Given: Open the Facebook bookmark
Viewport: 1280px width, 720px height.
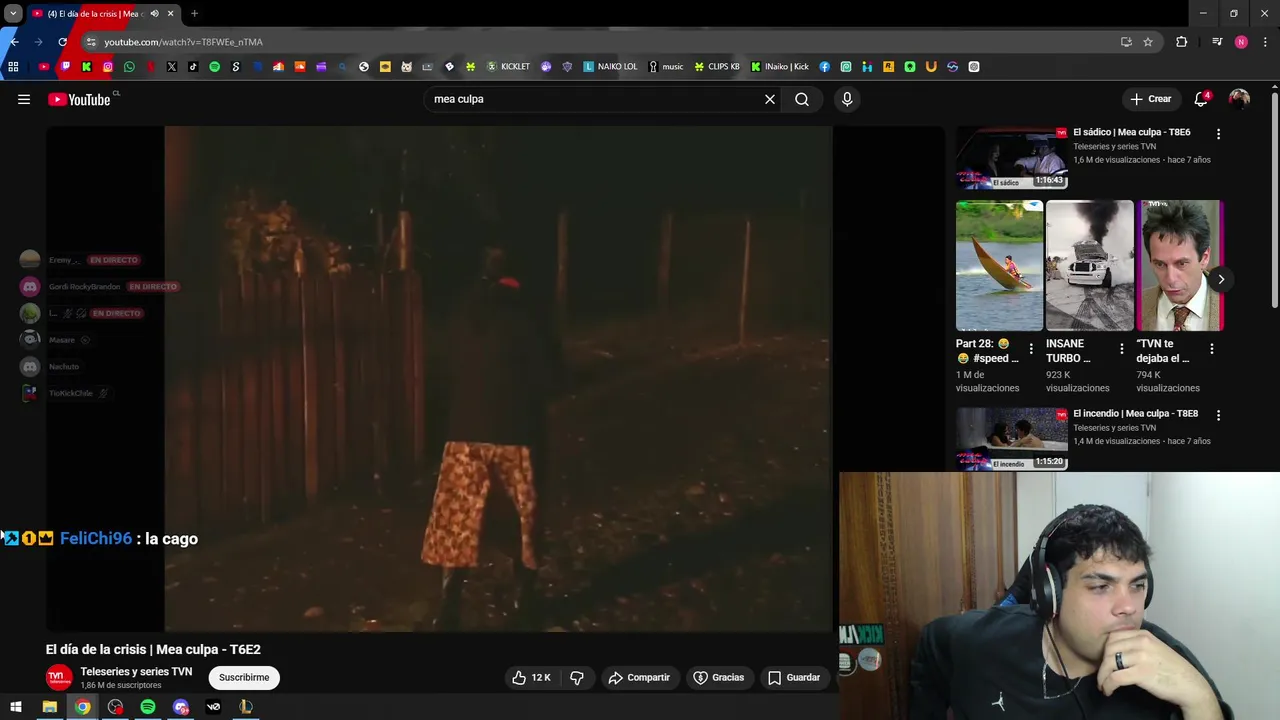Looking at the screenshot, I should point(825,67).
